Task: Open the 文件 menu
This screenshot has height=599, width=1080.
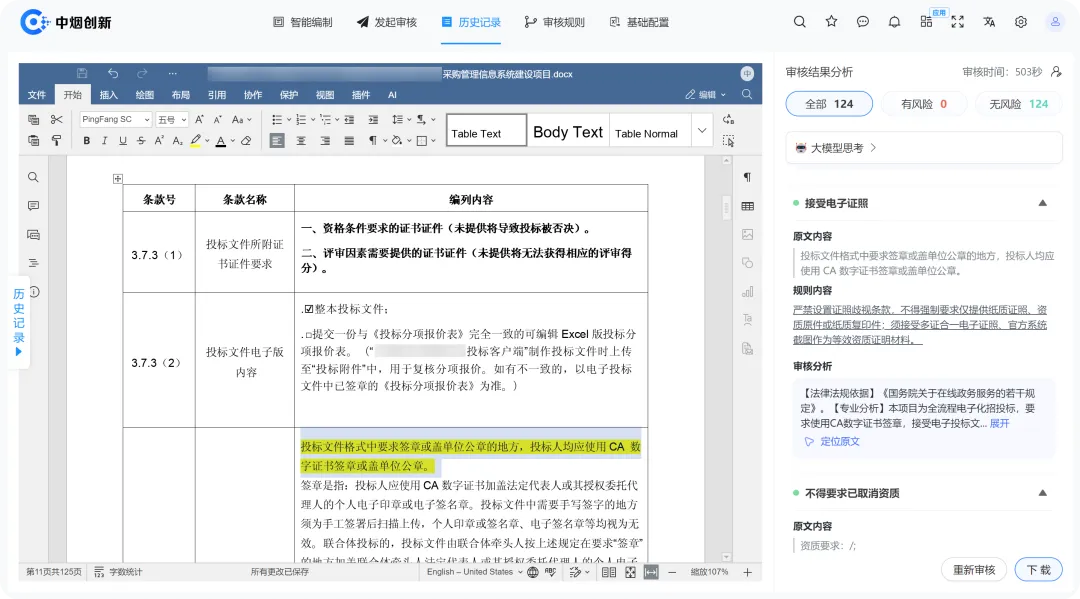Action: 37,95
